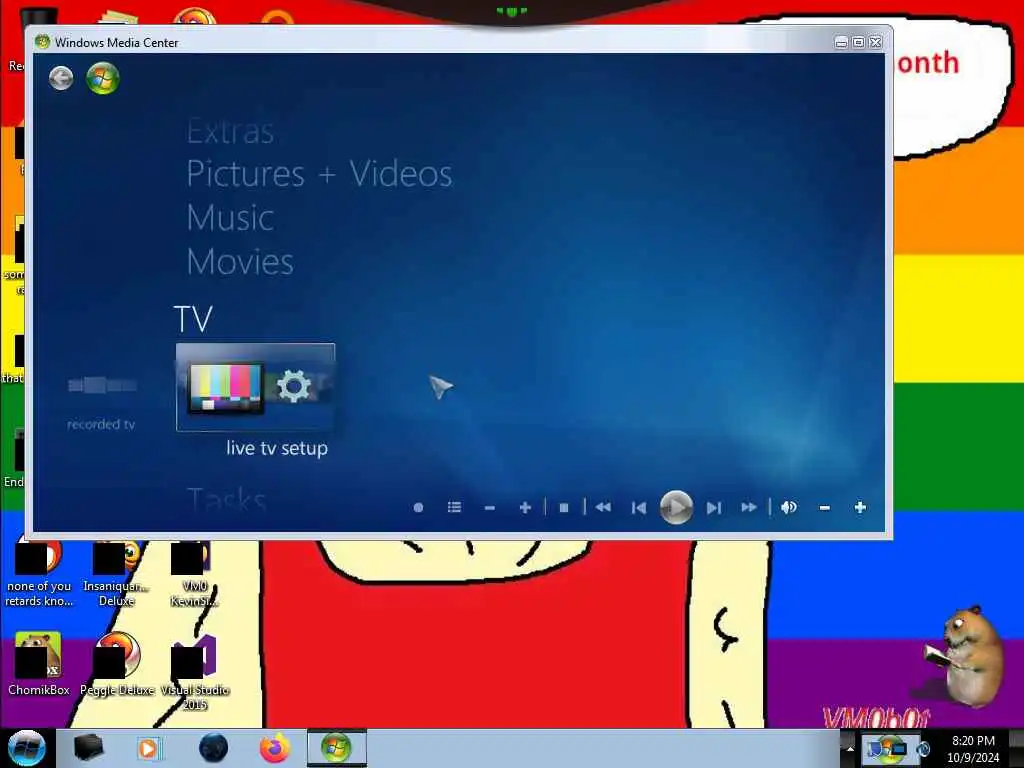1024x768 pixels.
Task: Open the live tv setup tile
Action: click(255, 387)
